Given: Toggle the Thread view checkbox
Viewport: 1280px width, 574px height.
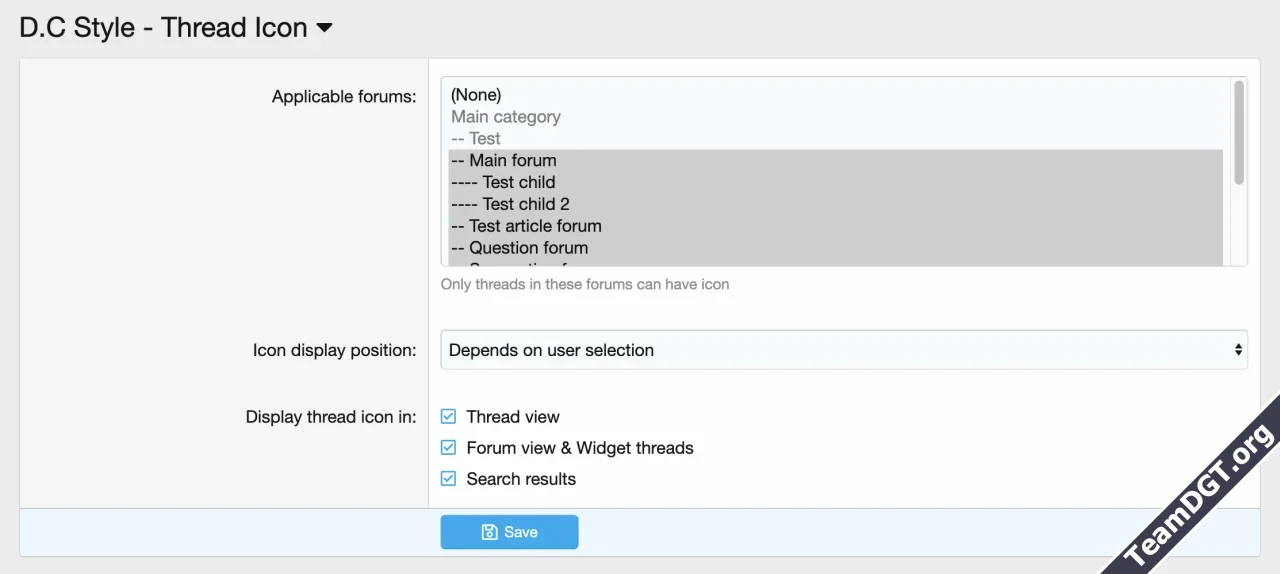Looking at the screenshot, I should click(x=448, y=417).
